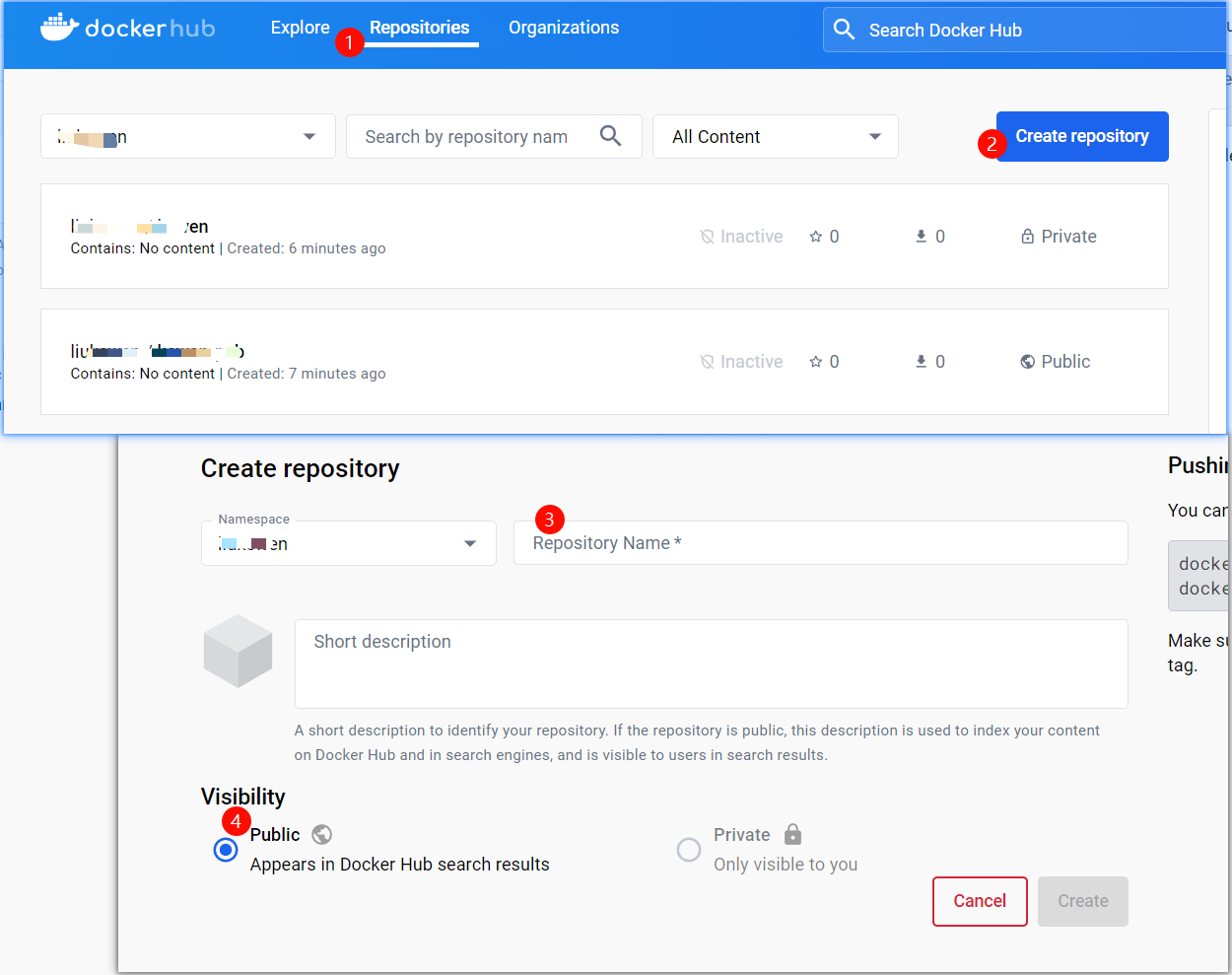Screen dimensions: 1232x975
Task: Click the Short description text area
Action: click(712, 663)
